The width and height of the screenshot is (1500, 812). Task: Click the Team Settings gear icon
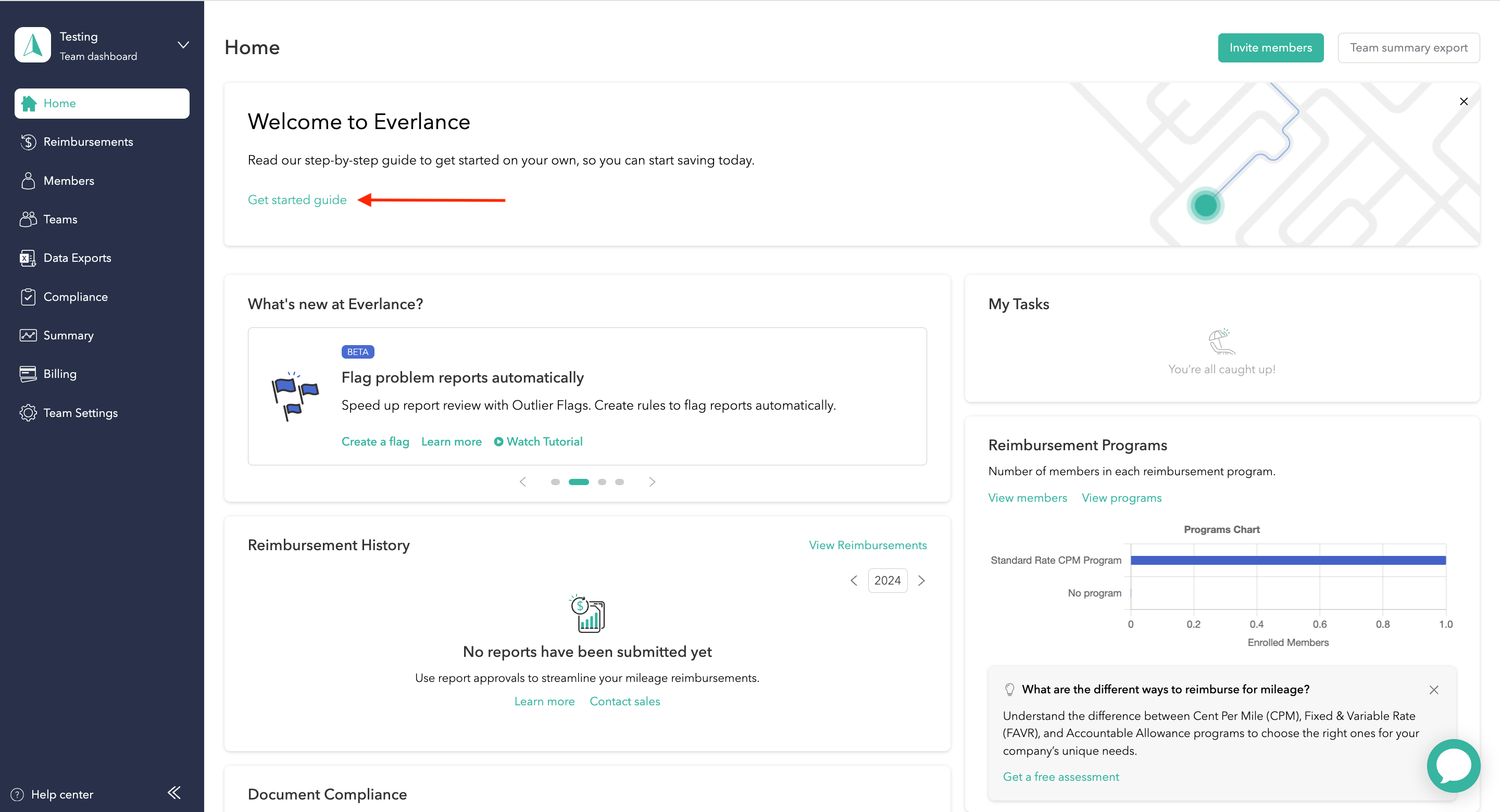[x=28, y=413]
